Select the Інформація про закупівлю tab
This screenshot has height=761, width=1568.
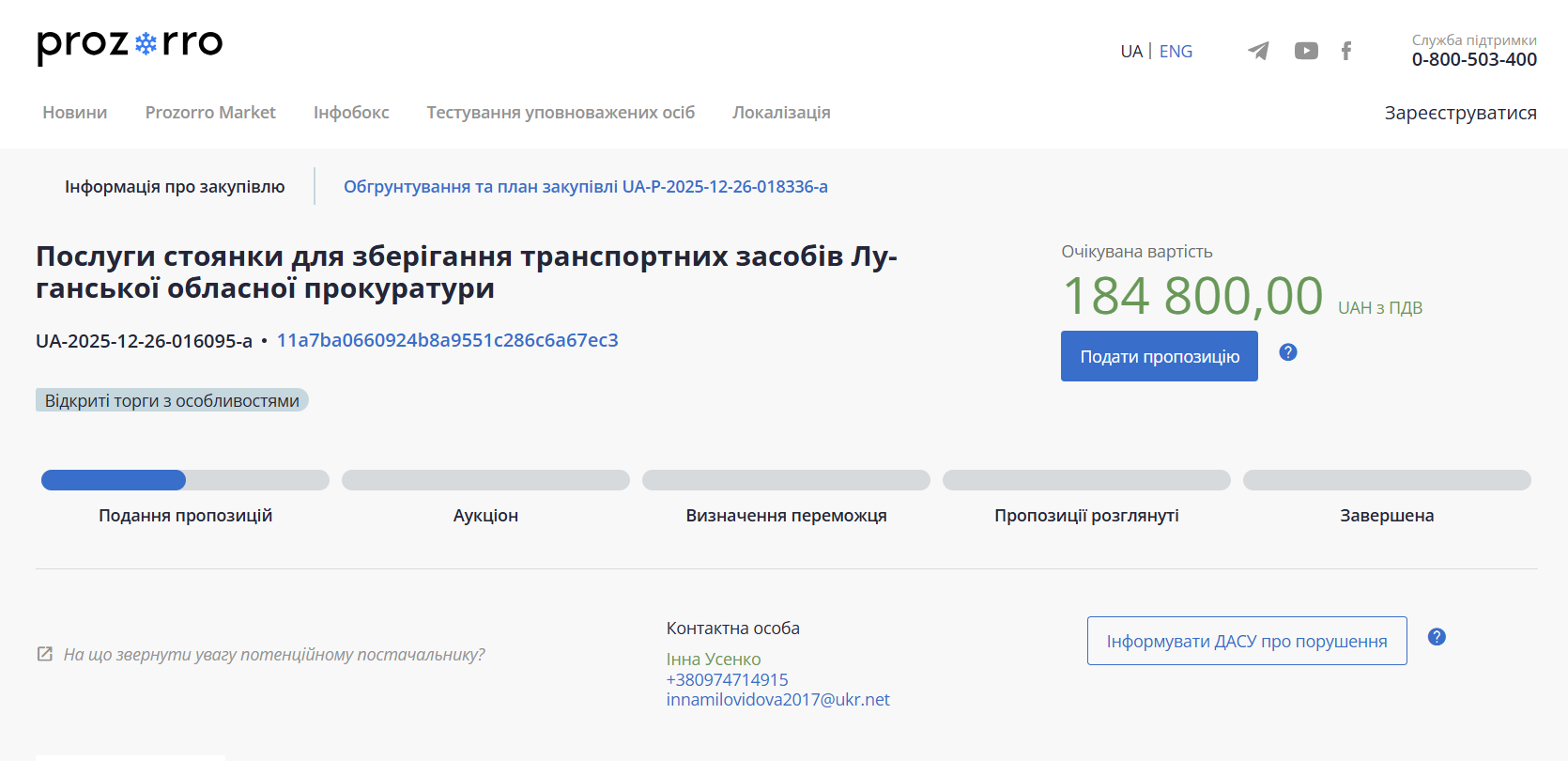(x=175, y=187)
